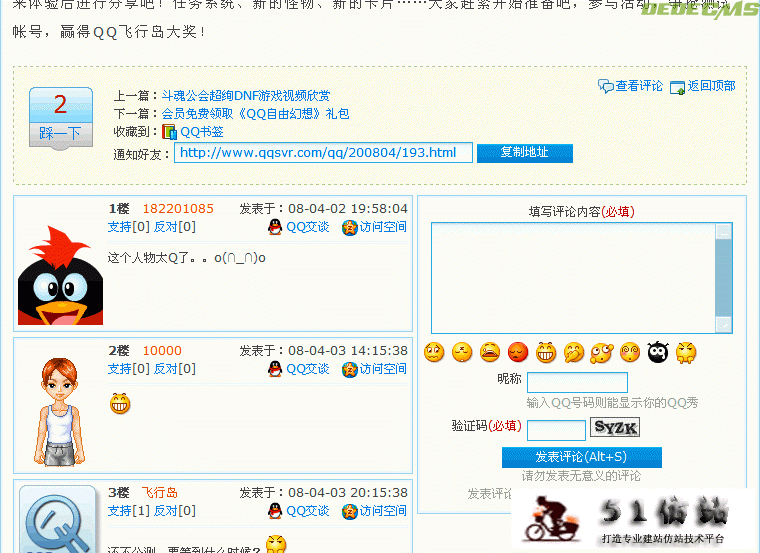Click QQ penguin icon on floor 2
The image size is (760, 553).
[275, 369]
